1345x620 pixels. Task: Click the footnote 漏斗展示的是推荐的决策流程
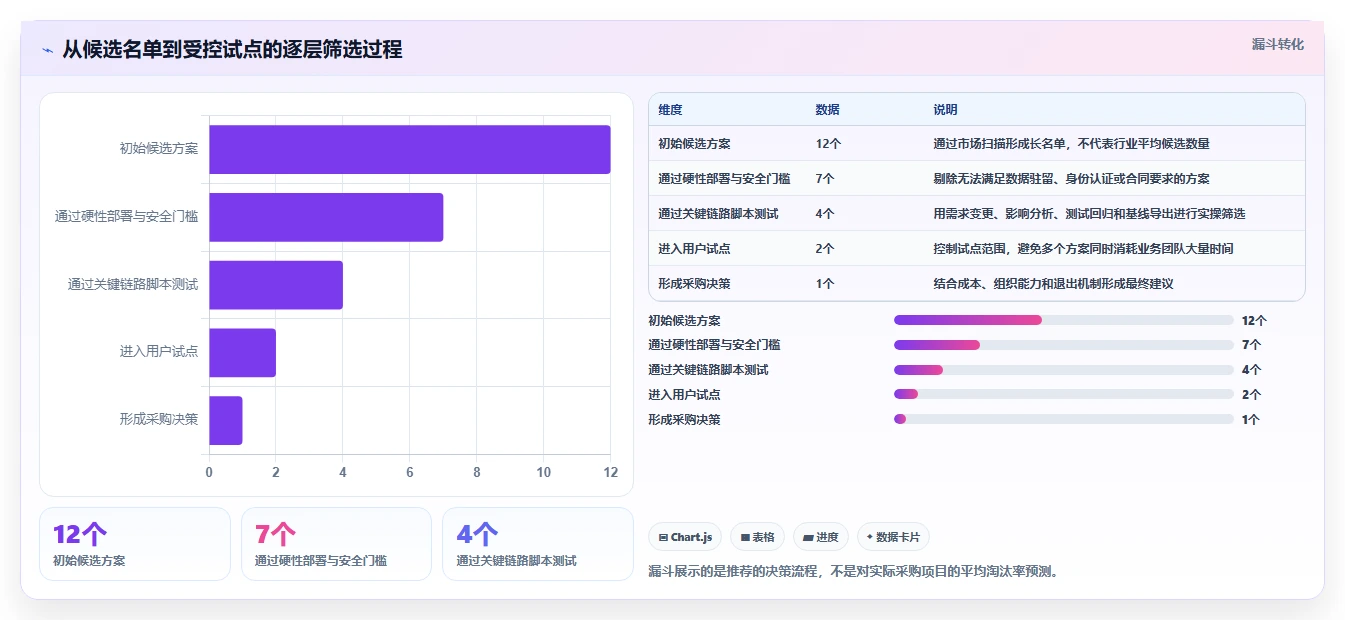pyautogui.click(x=853, y=572)
